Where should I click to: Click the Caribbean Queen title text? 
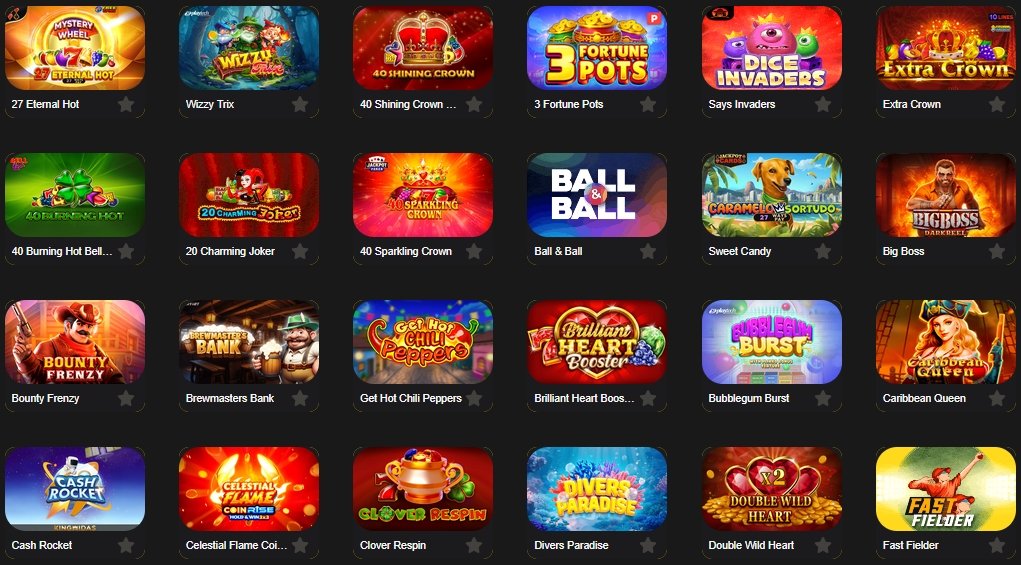click(924, 398)
